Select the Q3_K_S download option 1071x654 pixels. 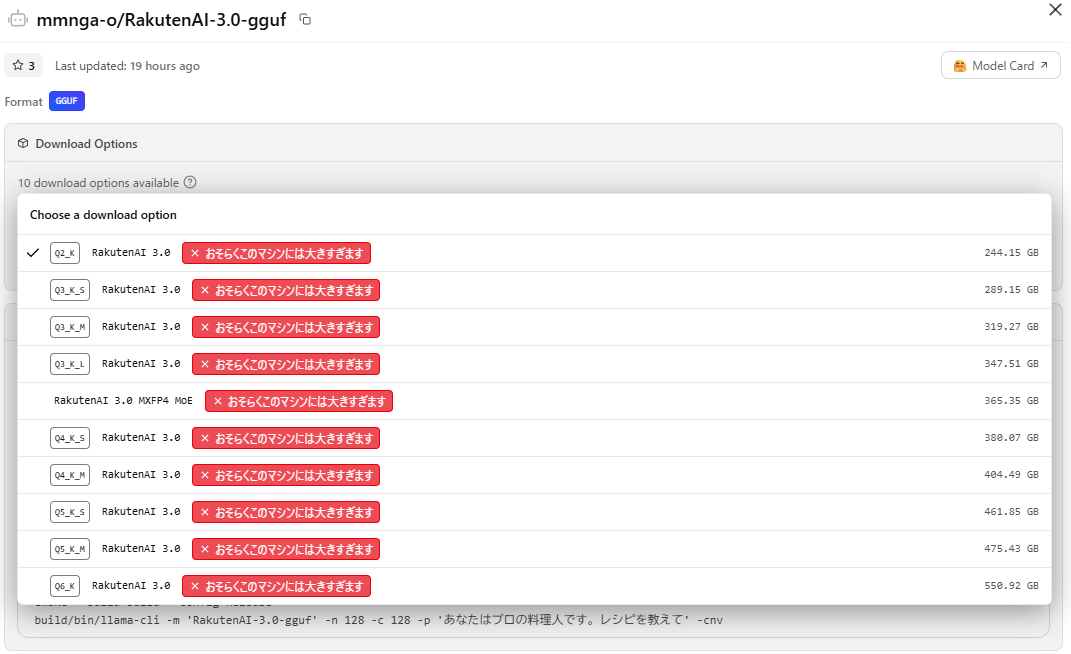[534, 290]
